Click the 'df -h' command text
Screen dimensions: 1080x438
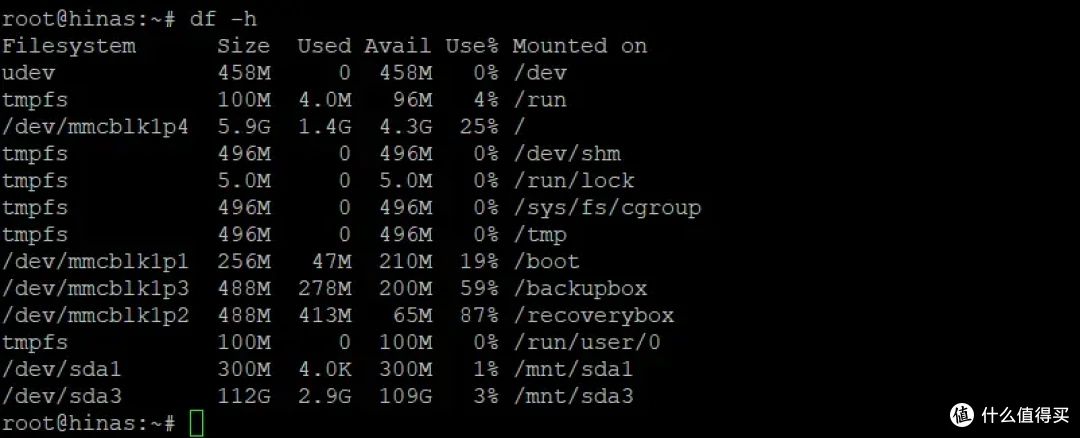tap(223, 19)
